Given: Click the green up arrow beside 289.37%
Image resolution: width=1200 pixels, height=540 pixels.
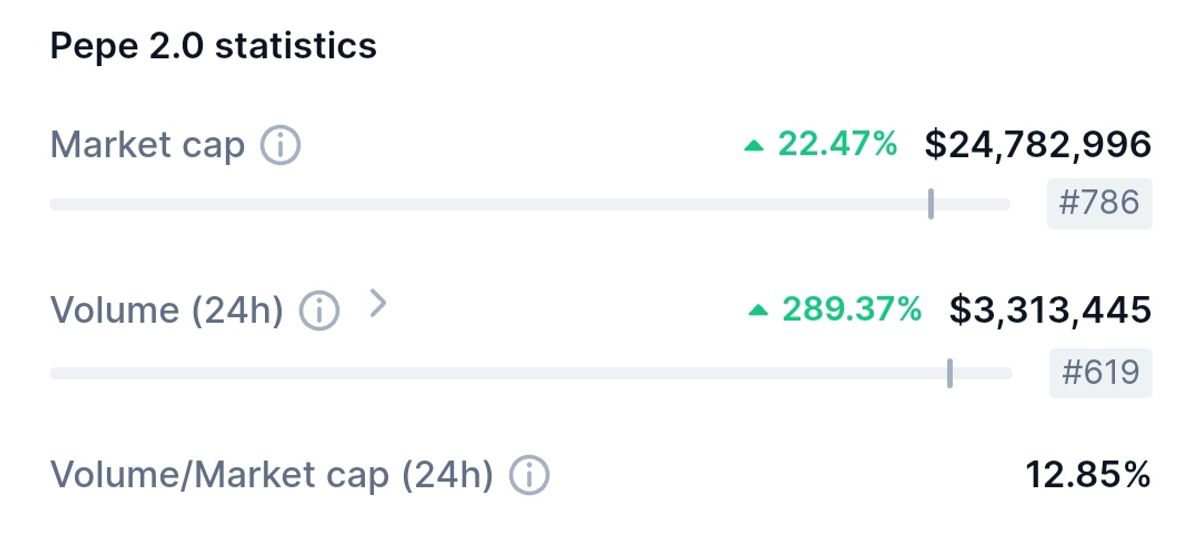Looking at the screenshot, I should tap(759, 311).
